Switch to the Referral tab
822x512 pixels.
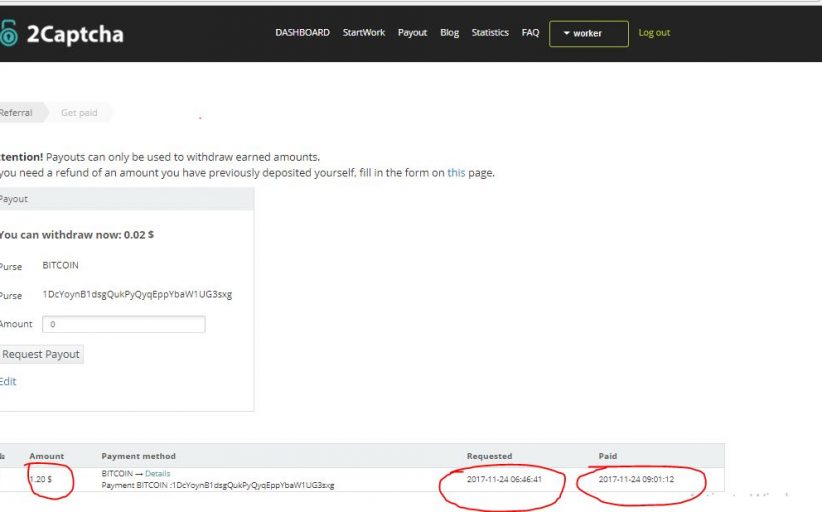[x=16, y=113]
